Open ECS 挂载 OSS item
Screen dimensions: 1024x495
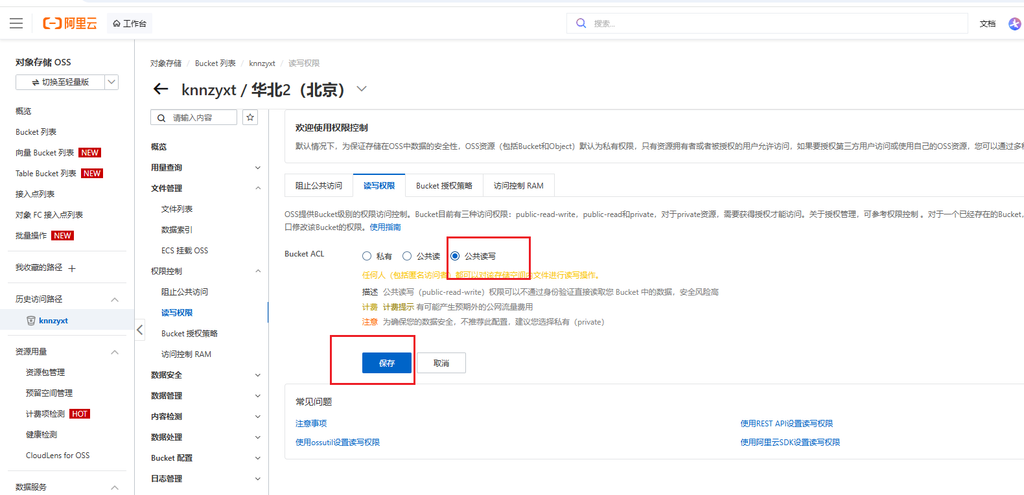point(185,250)
